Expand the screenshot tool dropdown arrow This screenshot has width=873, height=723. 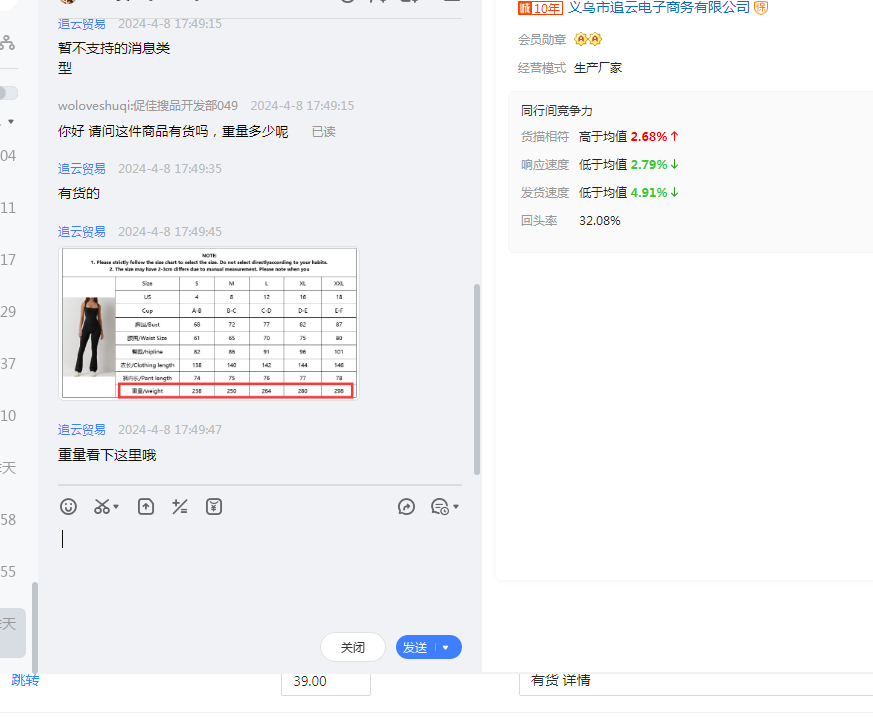click(116, 507)
